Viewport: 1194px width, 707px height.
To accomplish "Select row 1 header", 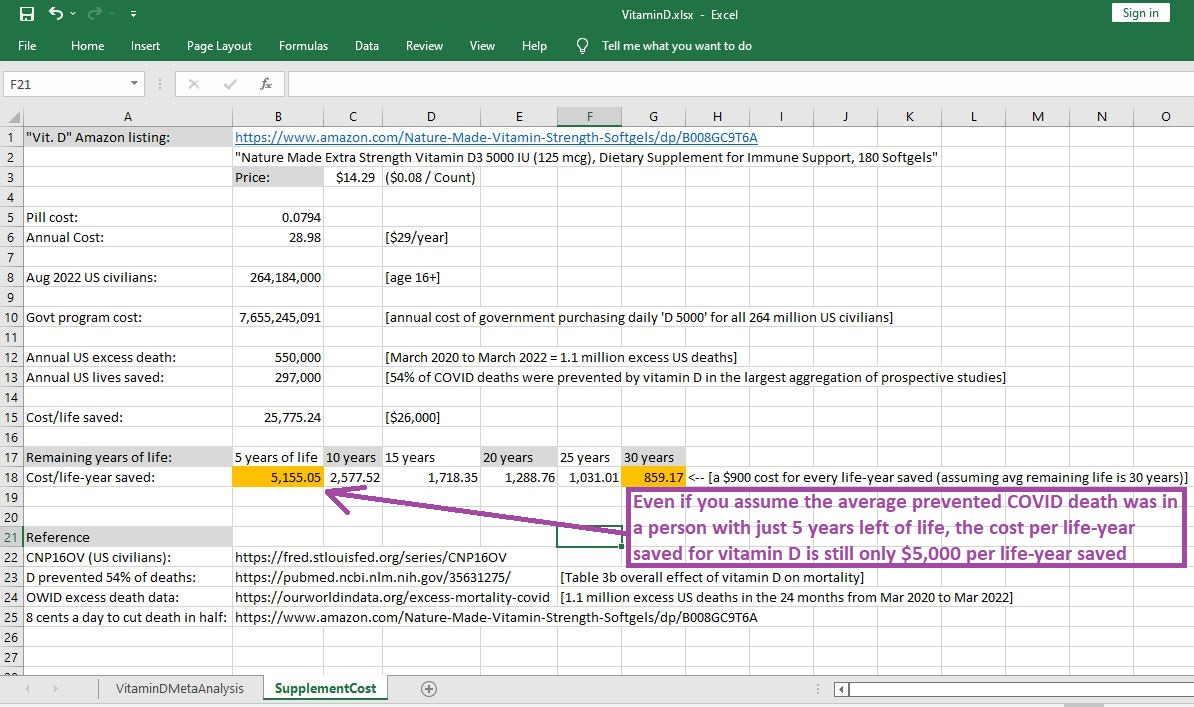I will [11, 137].
